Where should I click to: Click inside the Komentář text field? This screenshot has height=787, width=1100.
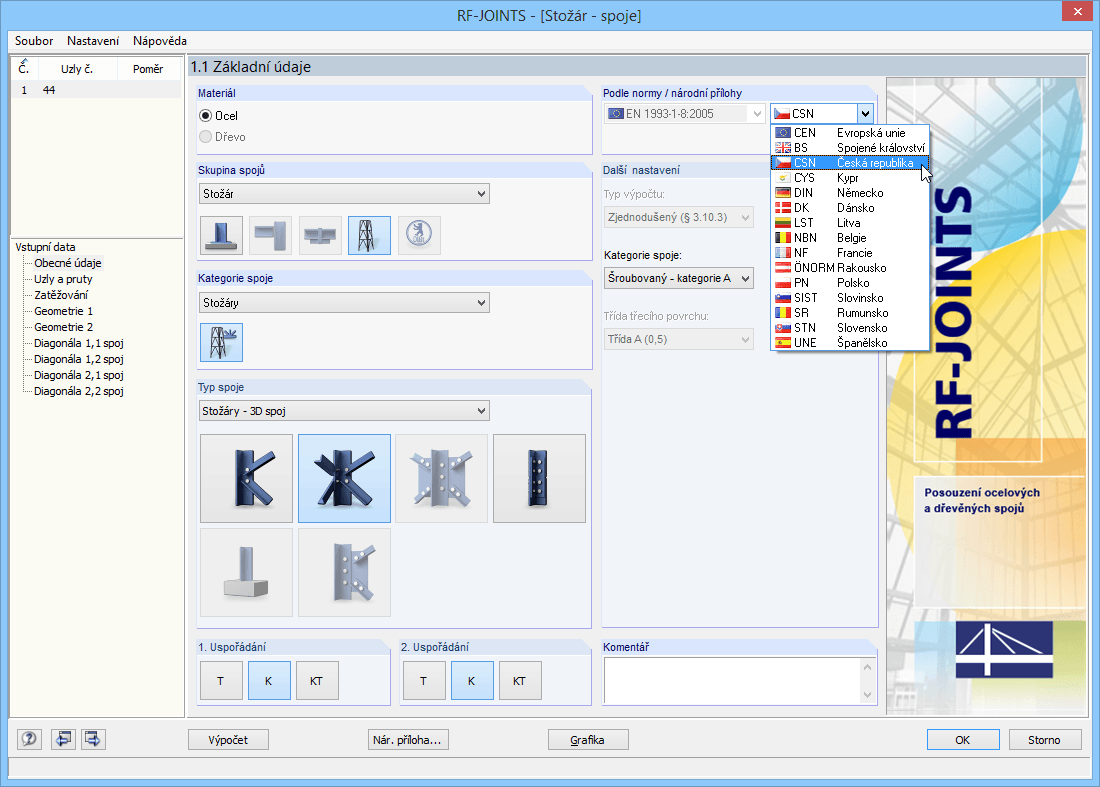[x=732, y=680]
